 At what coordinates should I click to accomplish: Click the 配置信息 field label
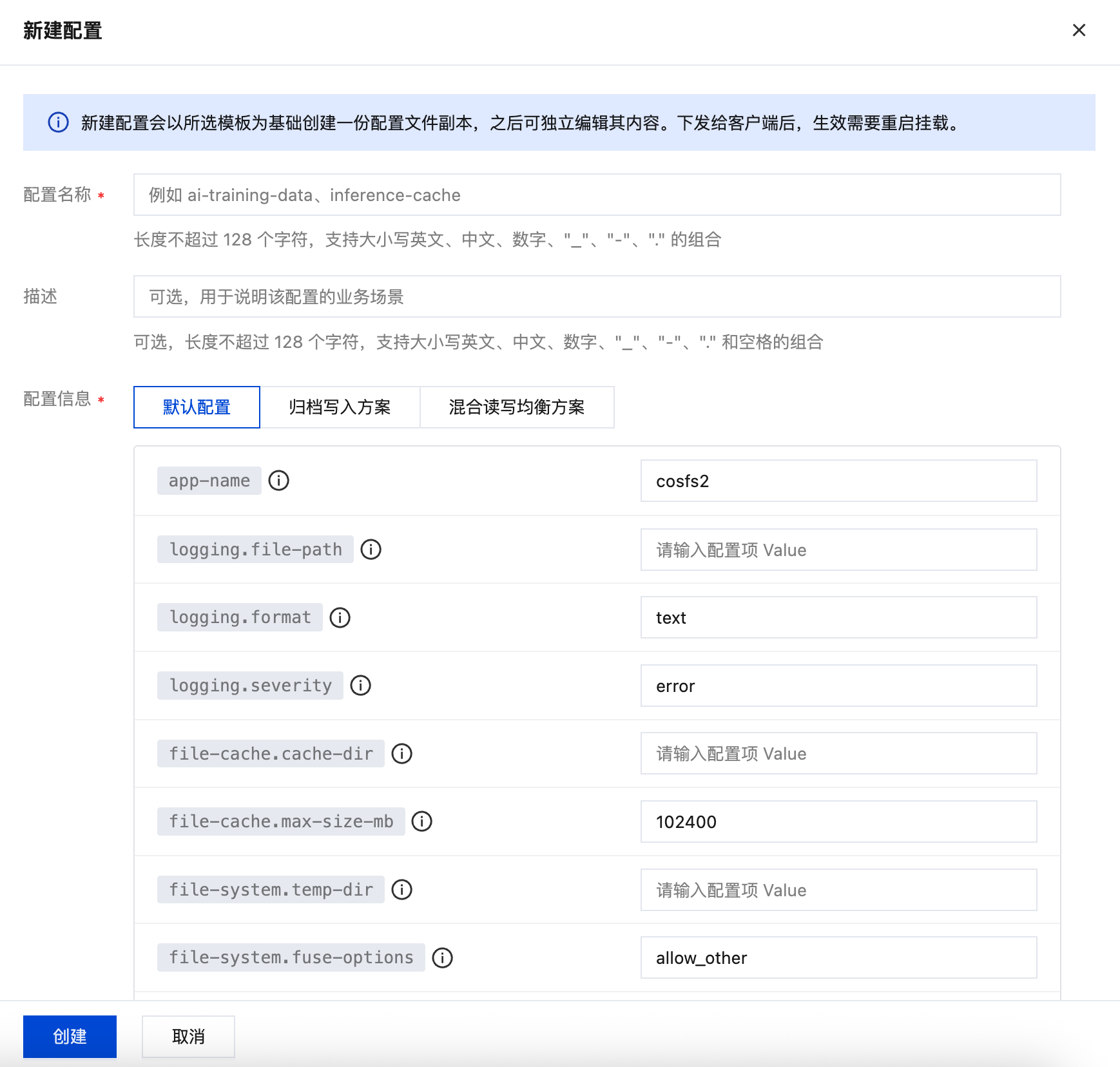[57, 399]
